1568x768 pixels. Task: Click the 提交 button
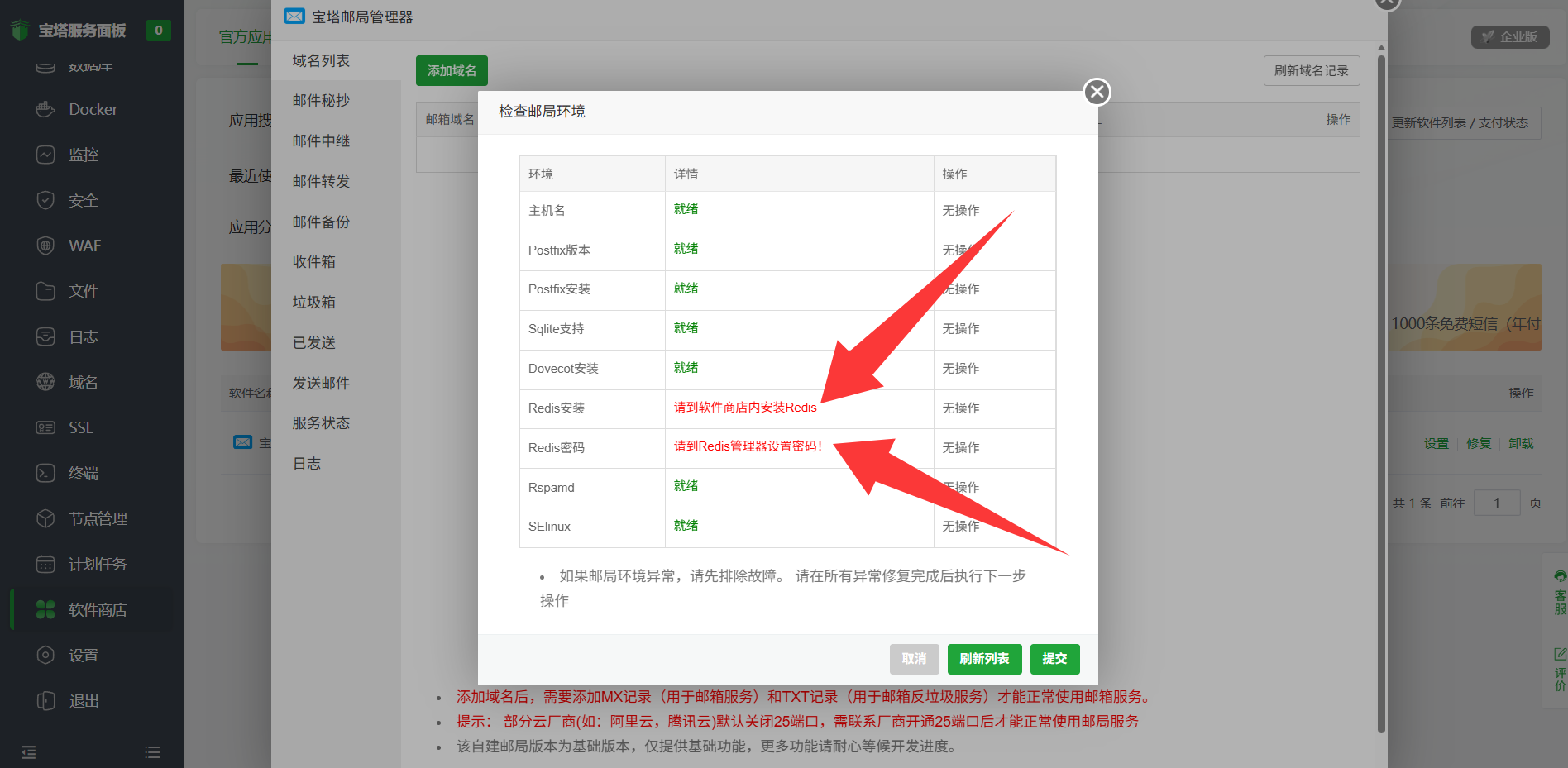1054,659
